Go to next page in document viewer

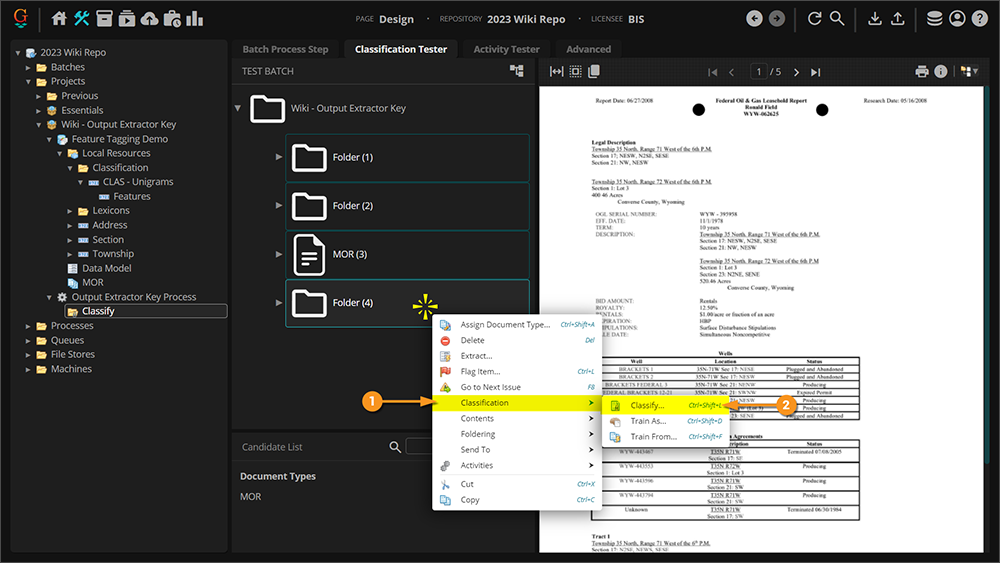(796, 72)
